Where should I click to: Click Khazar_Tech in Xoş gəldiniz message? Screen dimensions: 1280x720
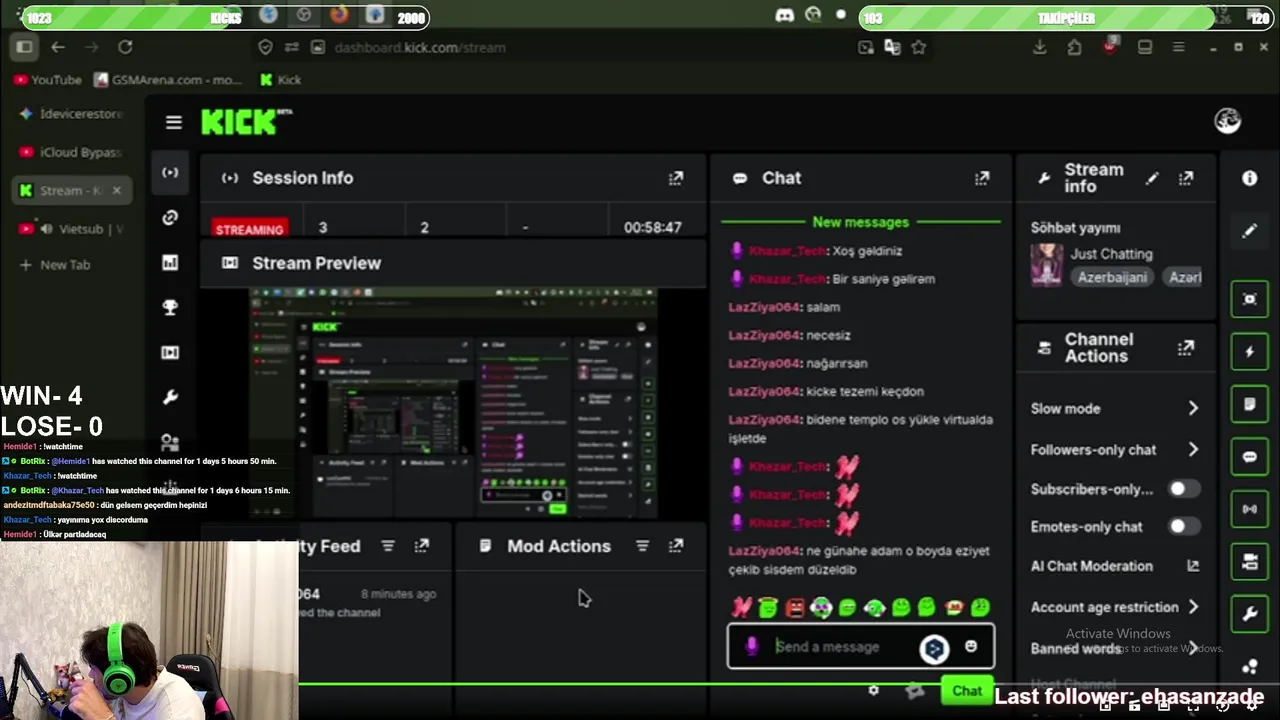(787, 251)
